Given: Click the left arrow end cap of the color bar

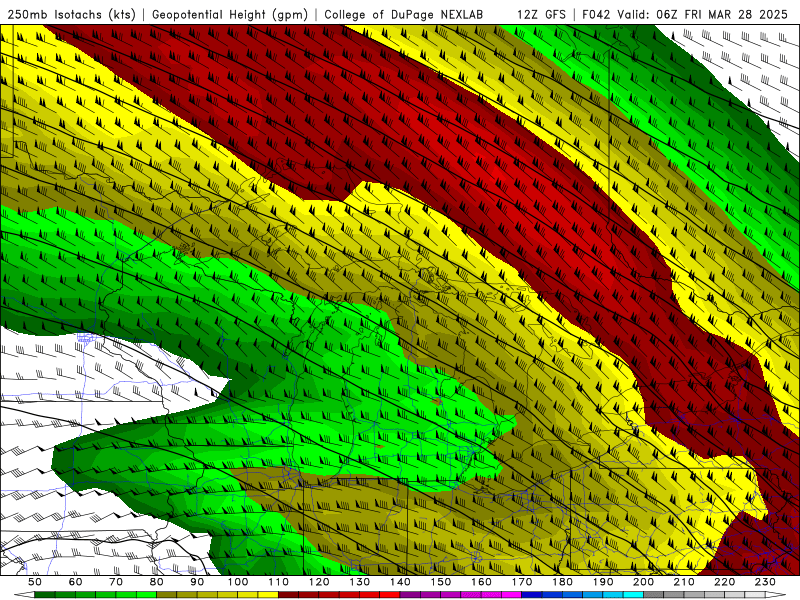Looking at the screenshot, I should 24,595.
